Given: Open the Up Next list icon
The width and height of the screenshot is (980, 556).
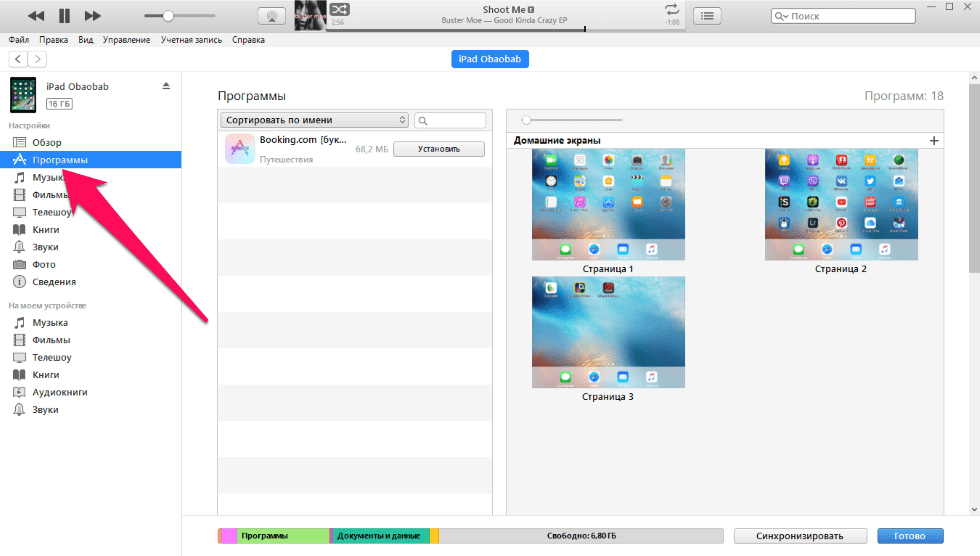Looking at the screenshot, I should tap(708, 16).
